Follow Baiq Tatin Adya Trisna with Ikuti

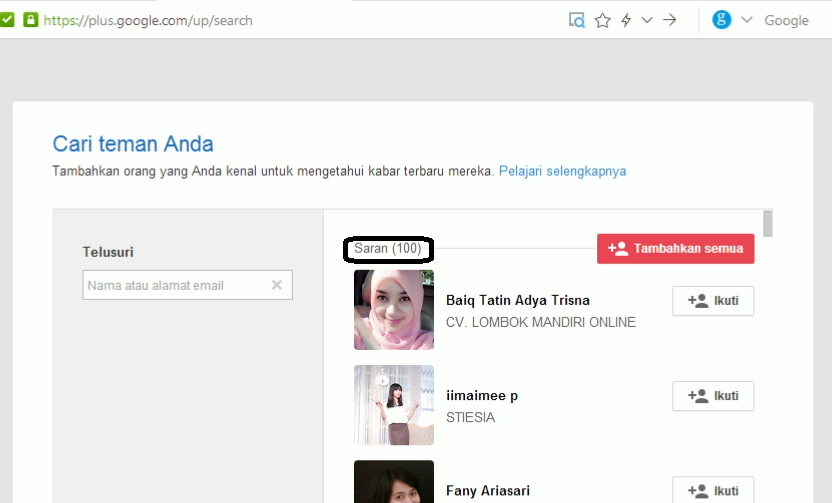pyautogui.click(x=713, y=301)
